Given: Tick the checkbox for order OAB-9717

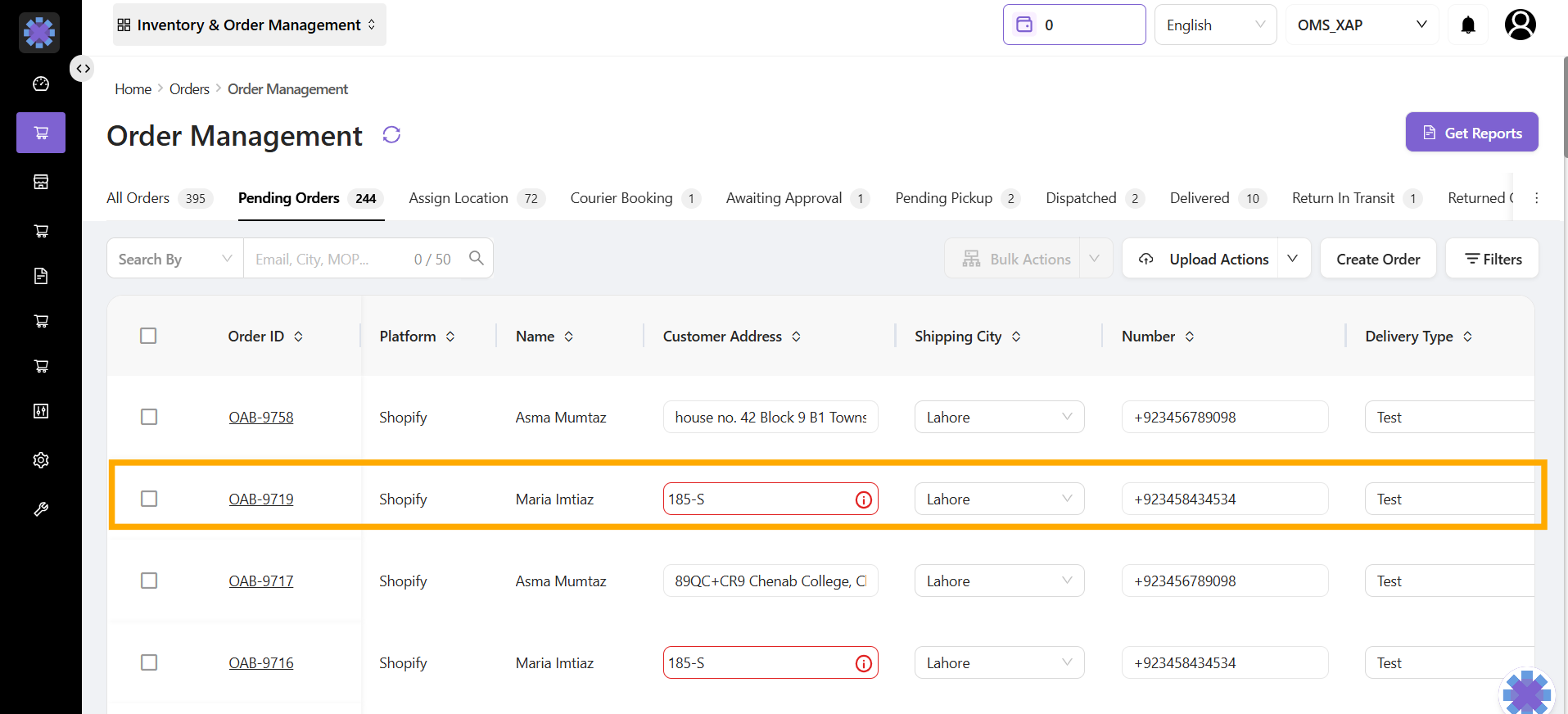Looking at the screenshot, I should (149, 581).
